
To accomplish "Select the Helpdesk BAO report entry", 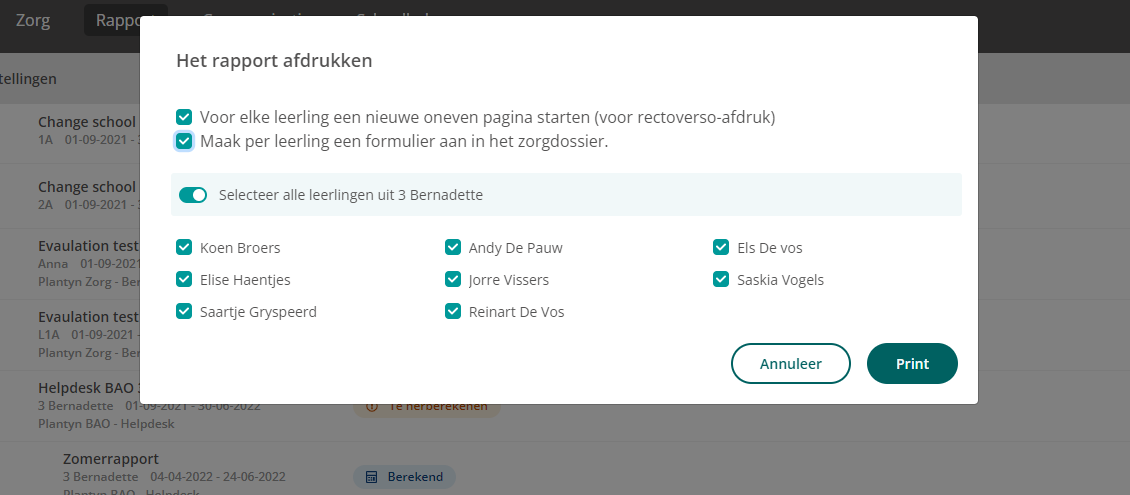I will 86,388.
